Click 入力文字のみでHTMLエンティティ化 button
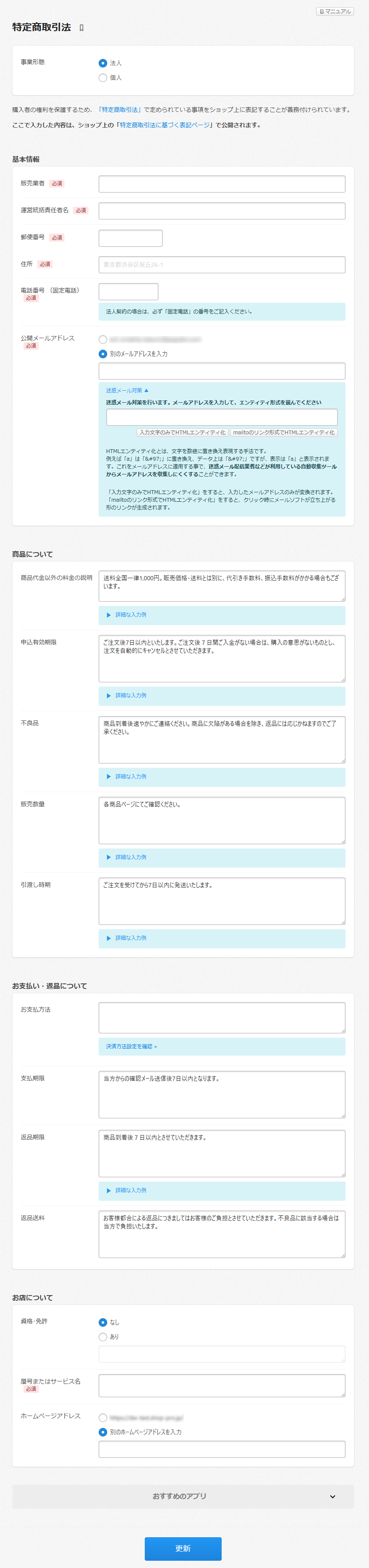 pyautogui.click(x=182, y=432)
